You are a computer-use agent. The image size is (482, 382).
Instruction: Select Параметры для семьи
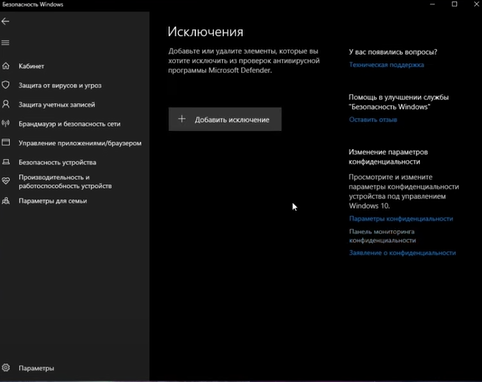[53, 201]
